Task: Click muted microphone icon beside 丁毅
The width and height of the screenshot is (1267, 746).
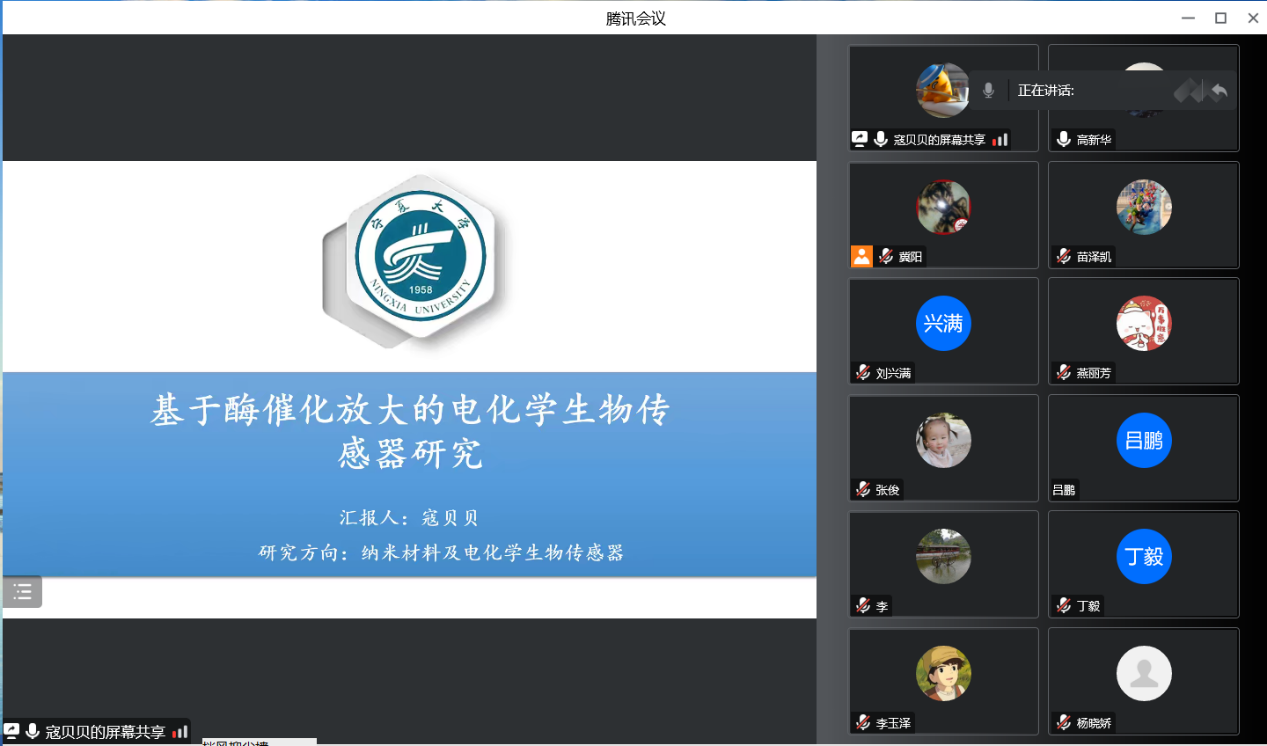Action: click(x=1063, y=606)
